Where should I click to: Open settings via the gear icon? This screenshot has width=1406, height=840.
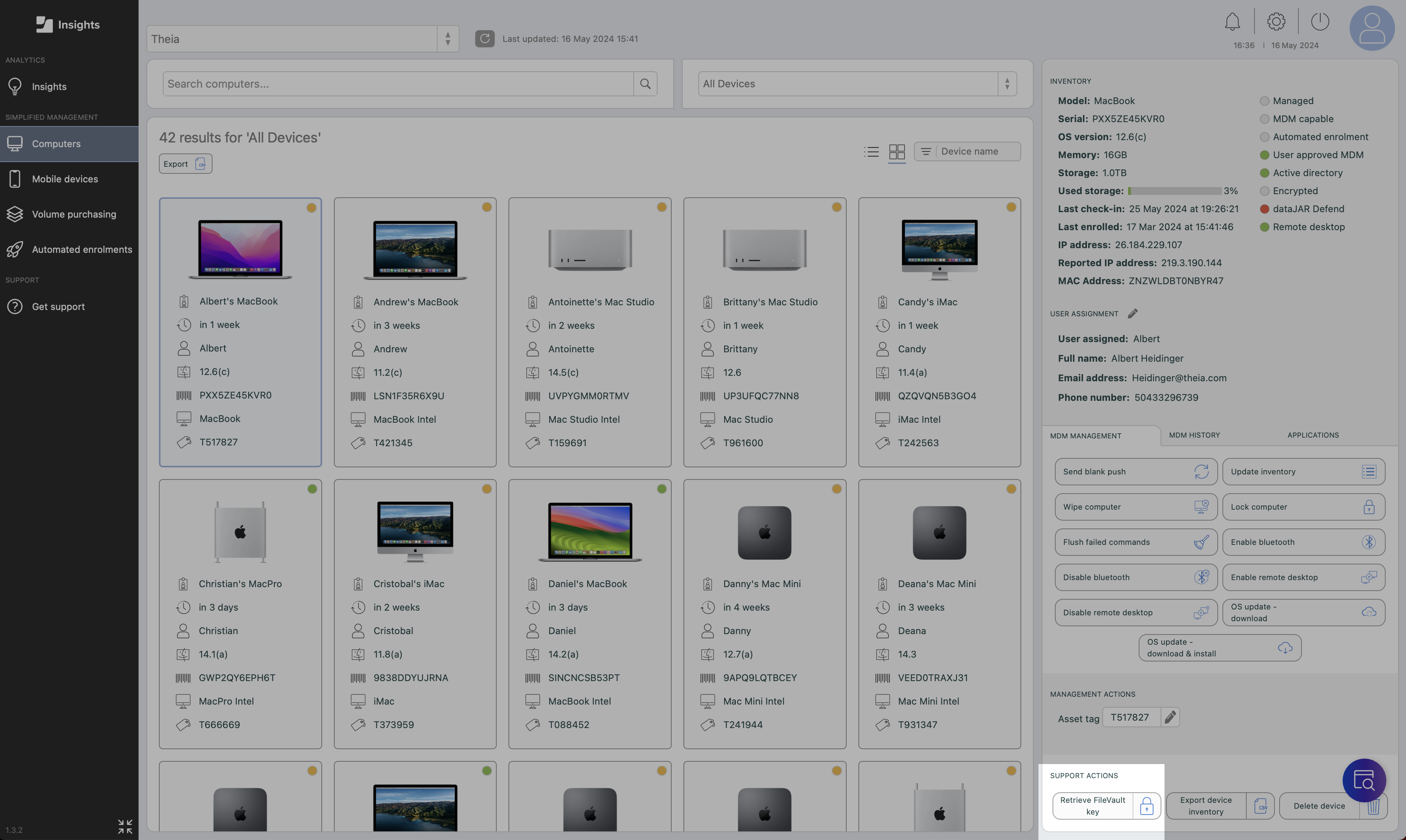[1276, 22]
